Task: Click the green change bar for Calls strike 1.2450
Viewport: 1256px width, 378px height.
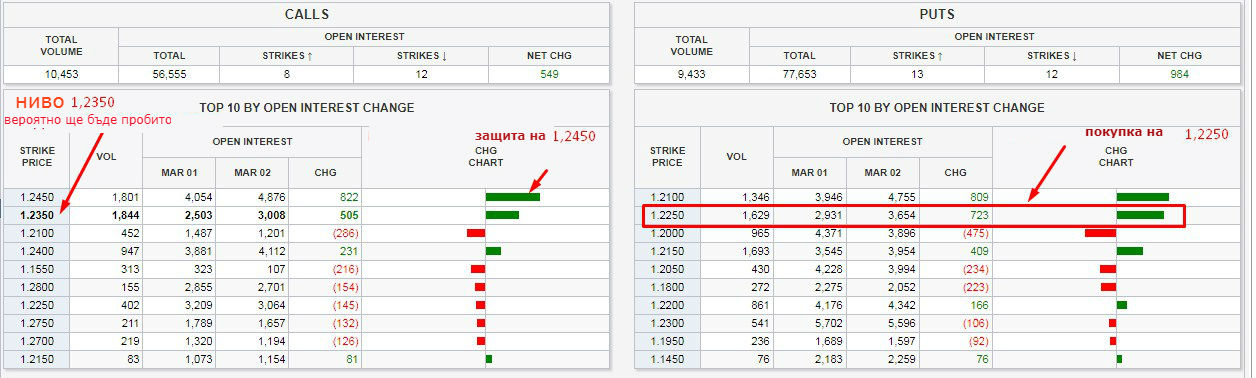Action: [x=513, y=197]
